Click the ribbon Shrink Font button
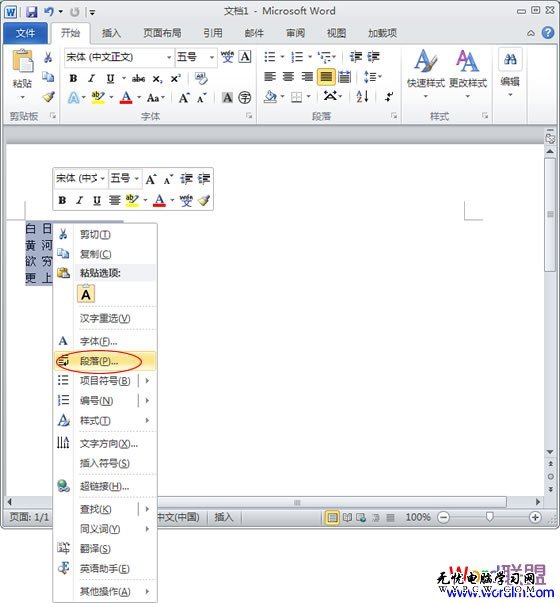The width and height of the screenshot is (560, 603). (201, 98)
